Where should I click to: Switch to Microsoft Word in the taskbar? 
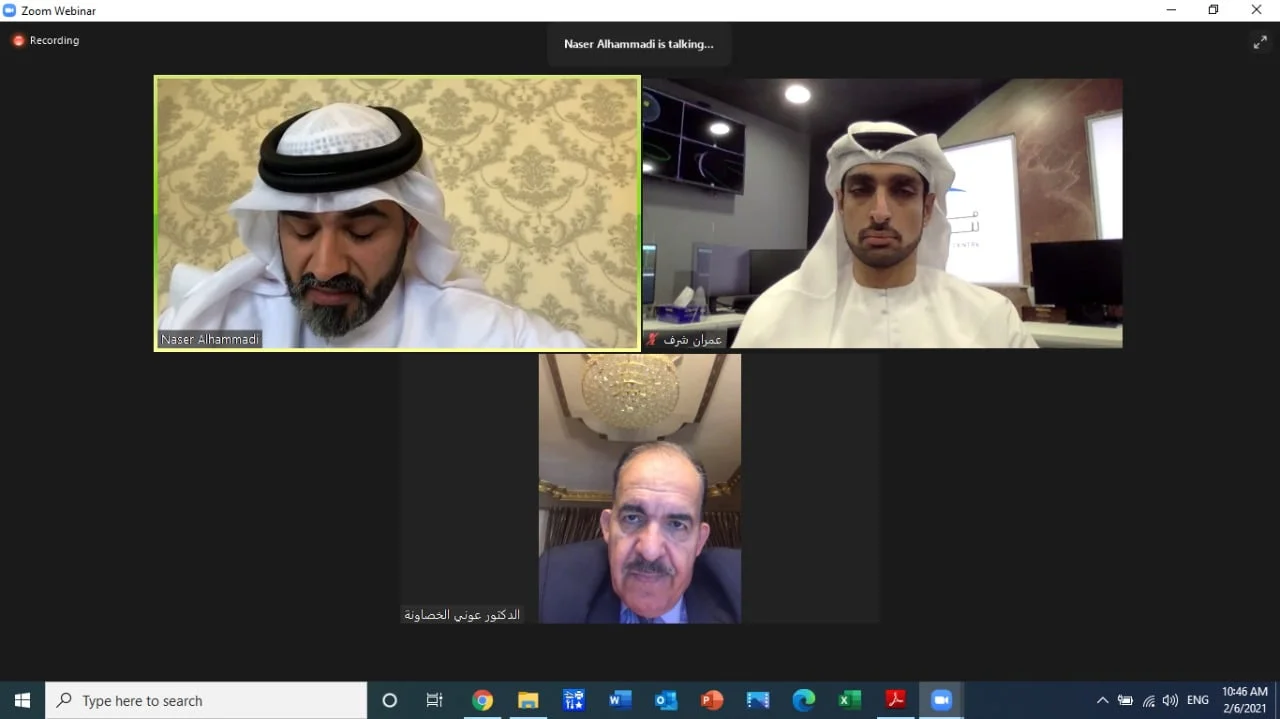[x=620, y=700]
